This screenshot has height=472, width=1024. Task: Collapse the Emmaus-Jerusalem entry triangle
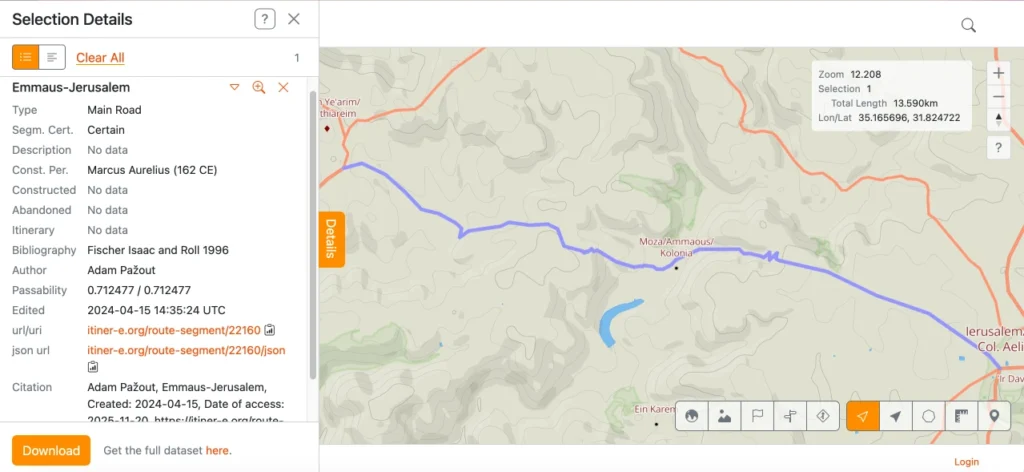(x=235, y=88)
